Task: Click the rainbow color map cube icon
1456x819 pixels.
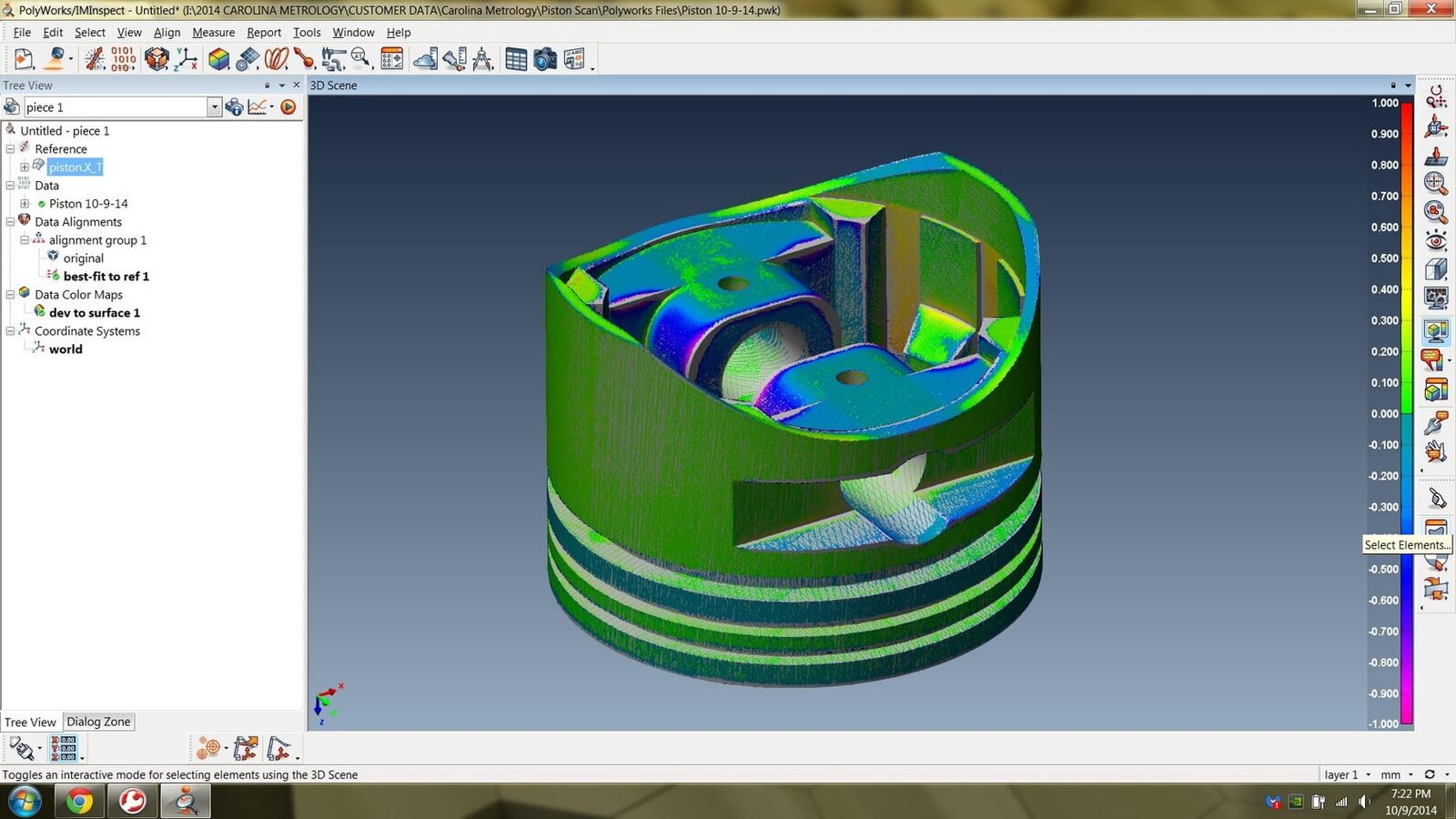Action: (x=218, y=60)
